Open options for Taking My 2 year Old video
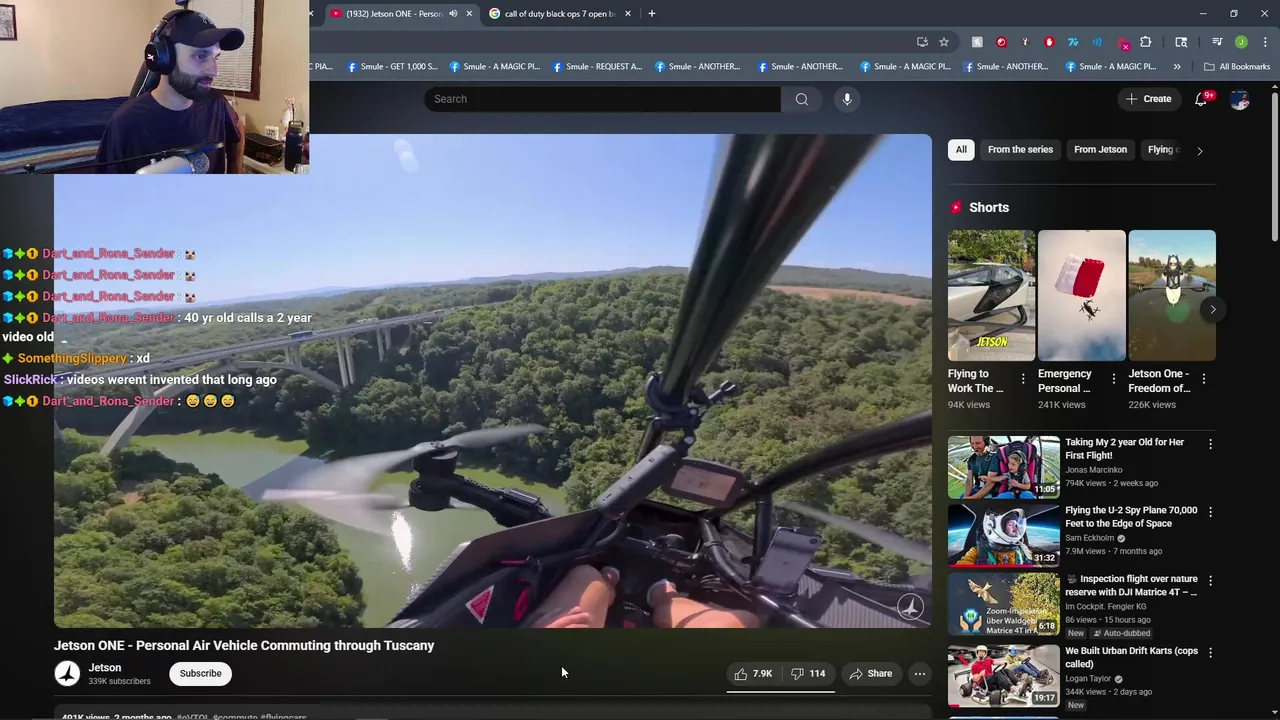1280x720 pixels. click(1210, 444)
